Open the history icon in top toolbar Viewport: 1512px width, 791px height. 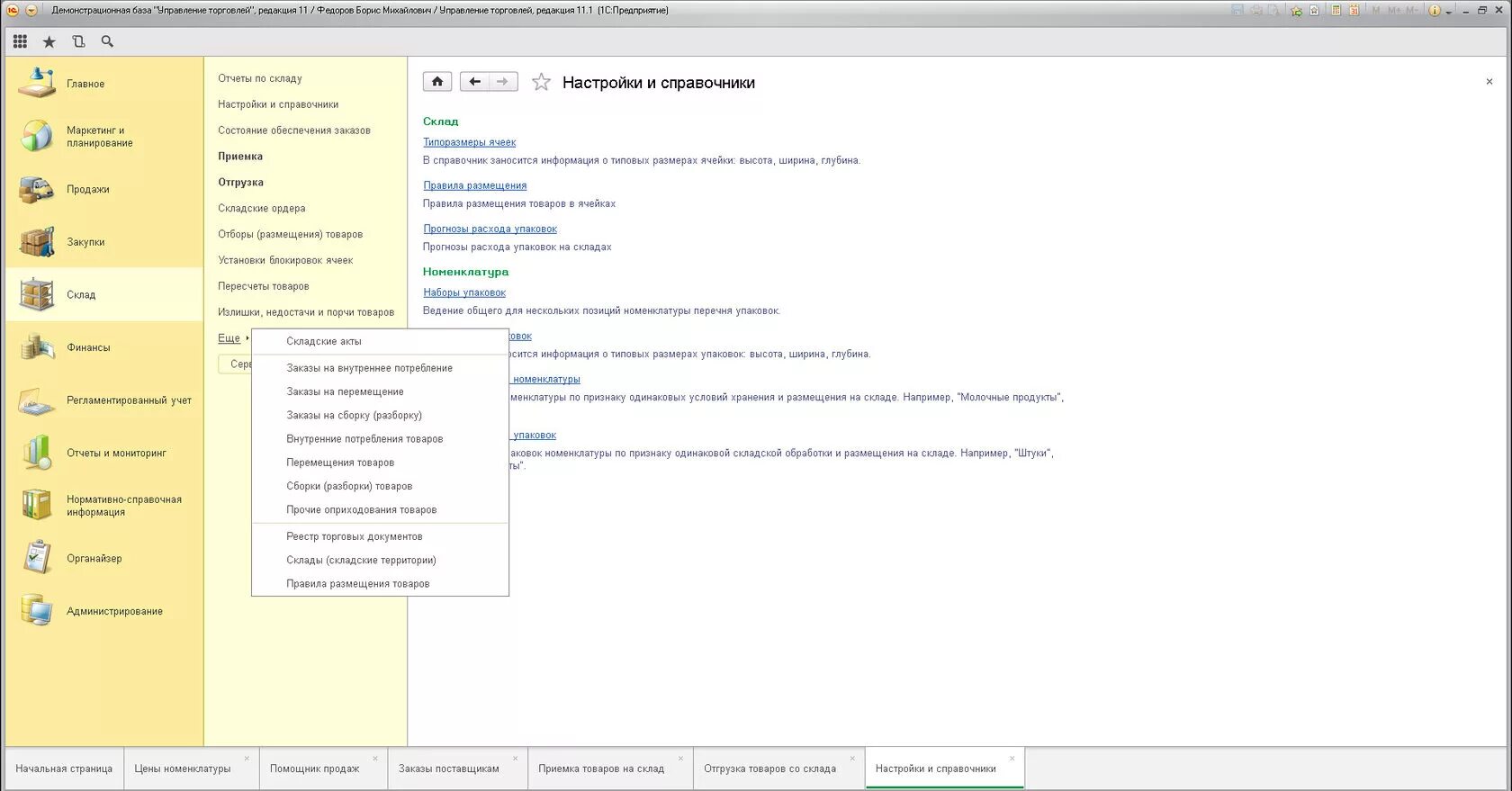[78, 41]
